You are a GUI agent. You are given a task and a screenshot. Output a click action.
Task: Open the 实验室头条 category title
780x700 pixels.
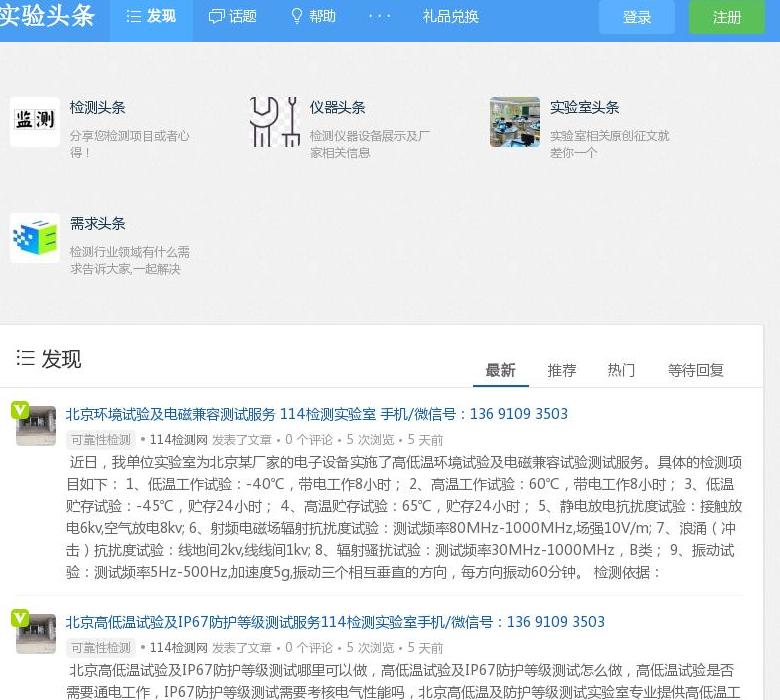tap(585, 107)
